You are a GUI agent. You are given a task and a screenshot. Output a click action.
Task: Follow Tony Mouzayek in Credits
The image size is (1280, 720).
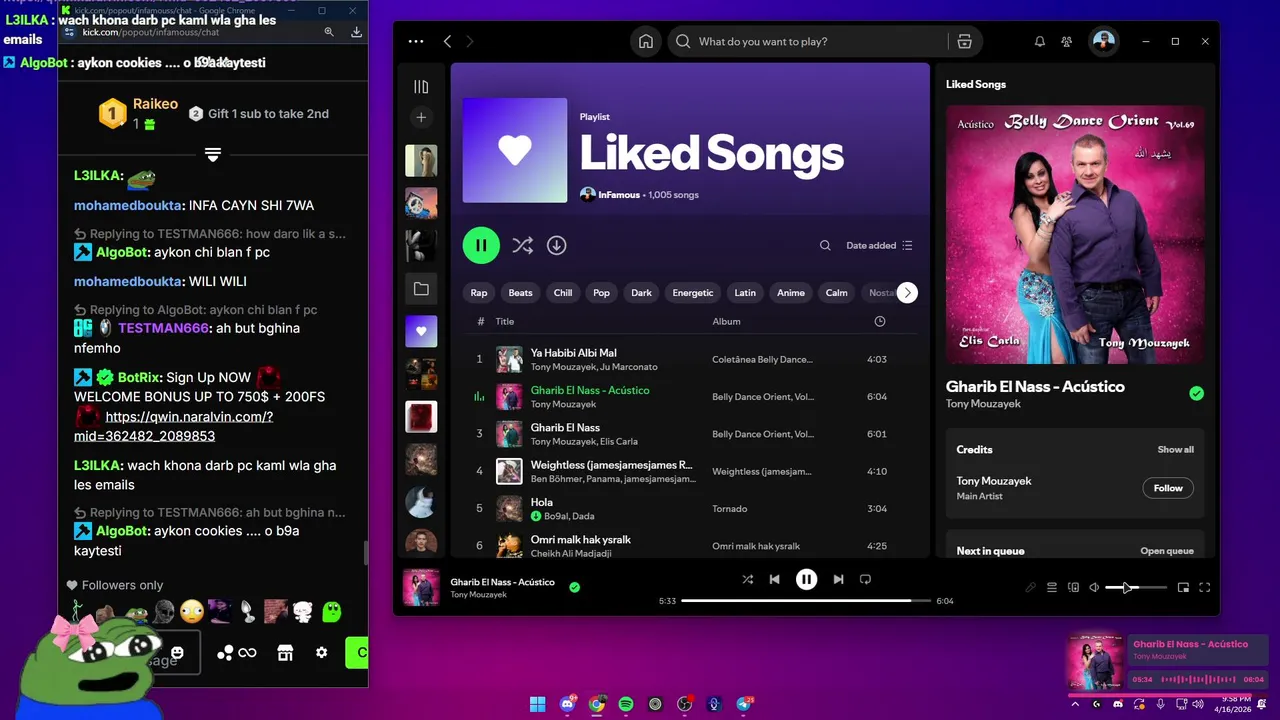(1168, 488)
